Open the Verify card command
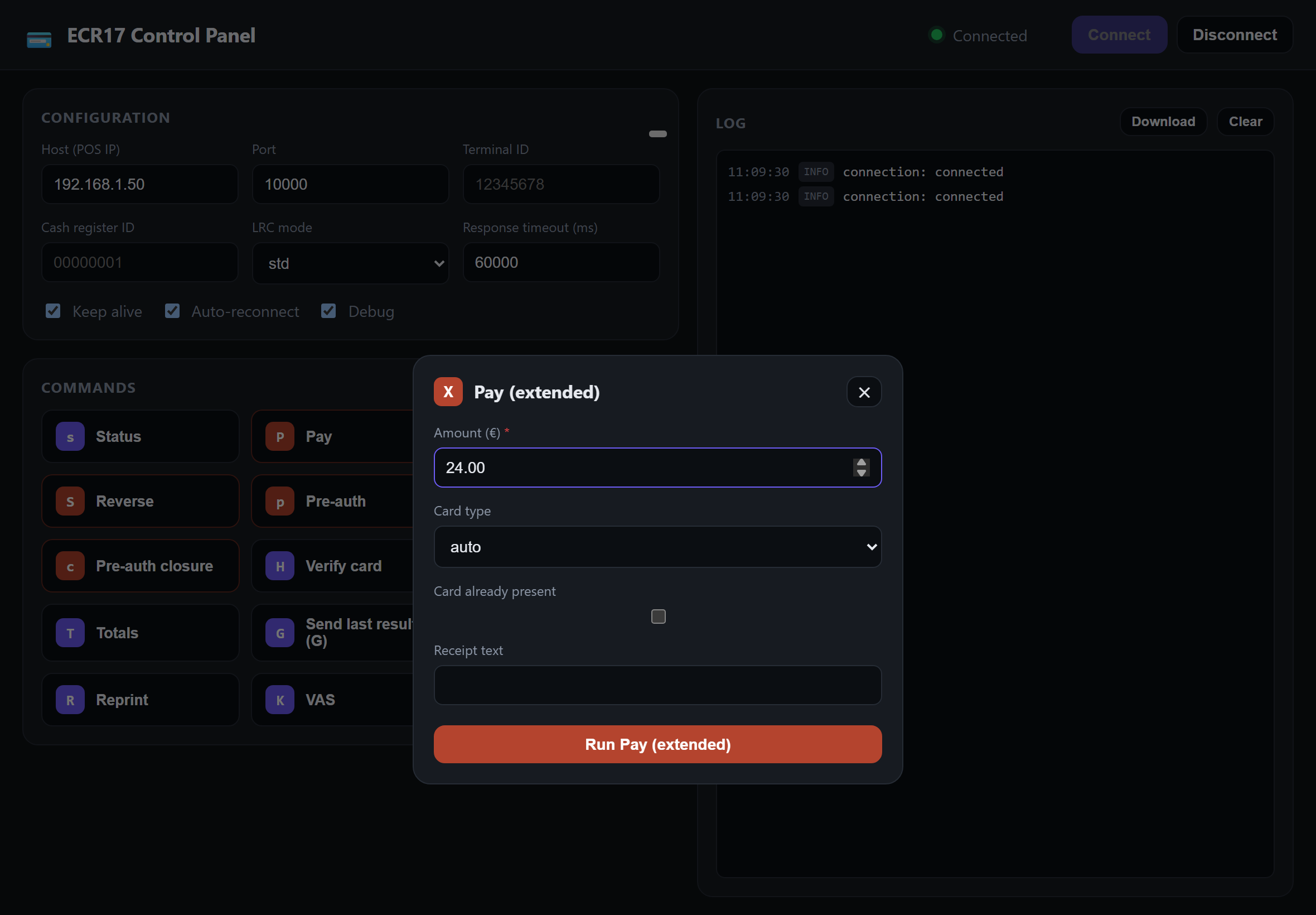 pyautogui.click(x=332, y=566)
